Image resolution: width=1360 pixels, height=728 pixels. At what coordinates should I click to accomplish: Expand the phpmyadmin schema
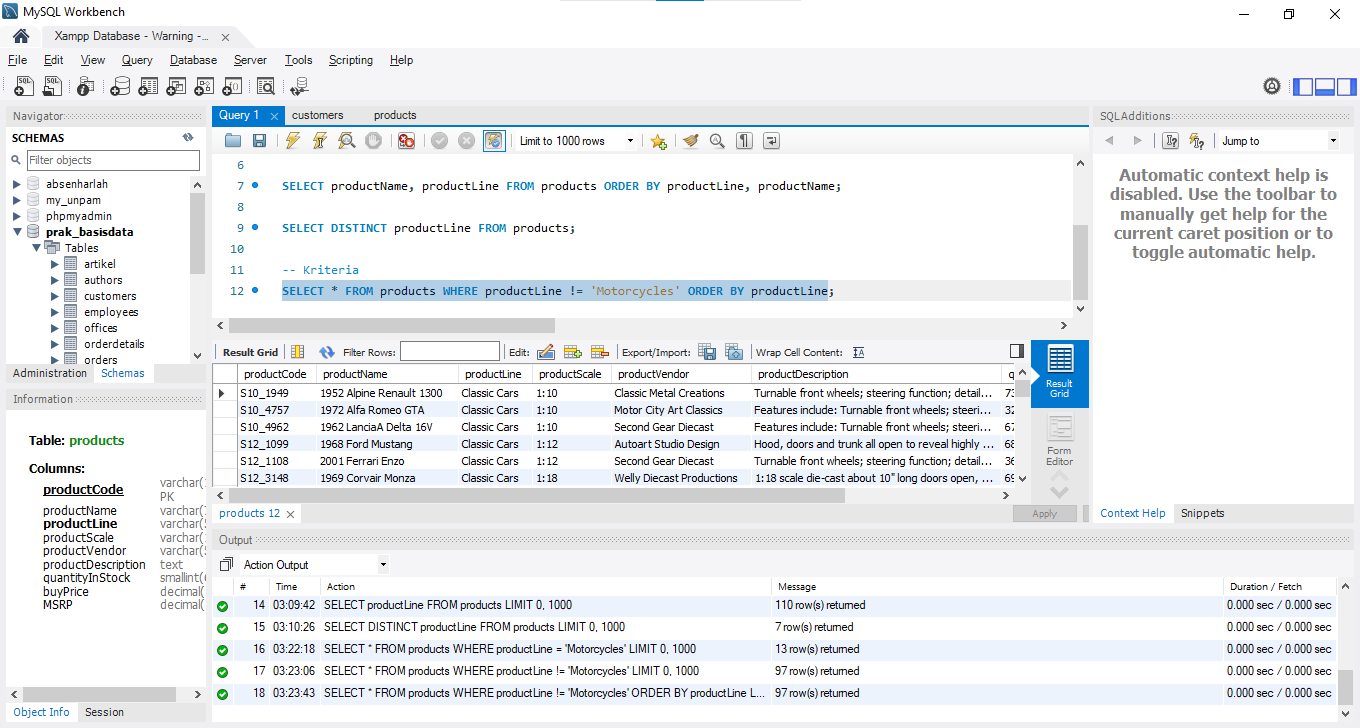click(17, 216)
